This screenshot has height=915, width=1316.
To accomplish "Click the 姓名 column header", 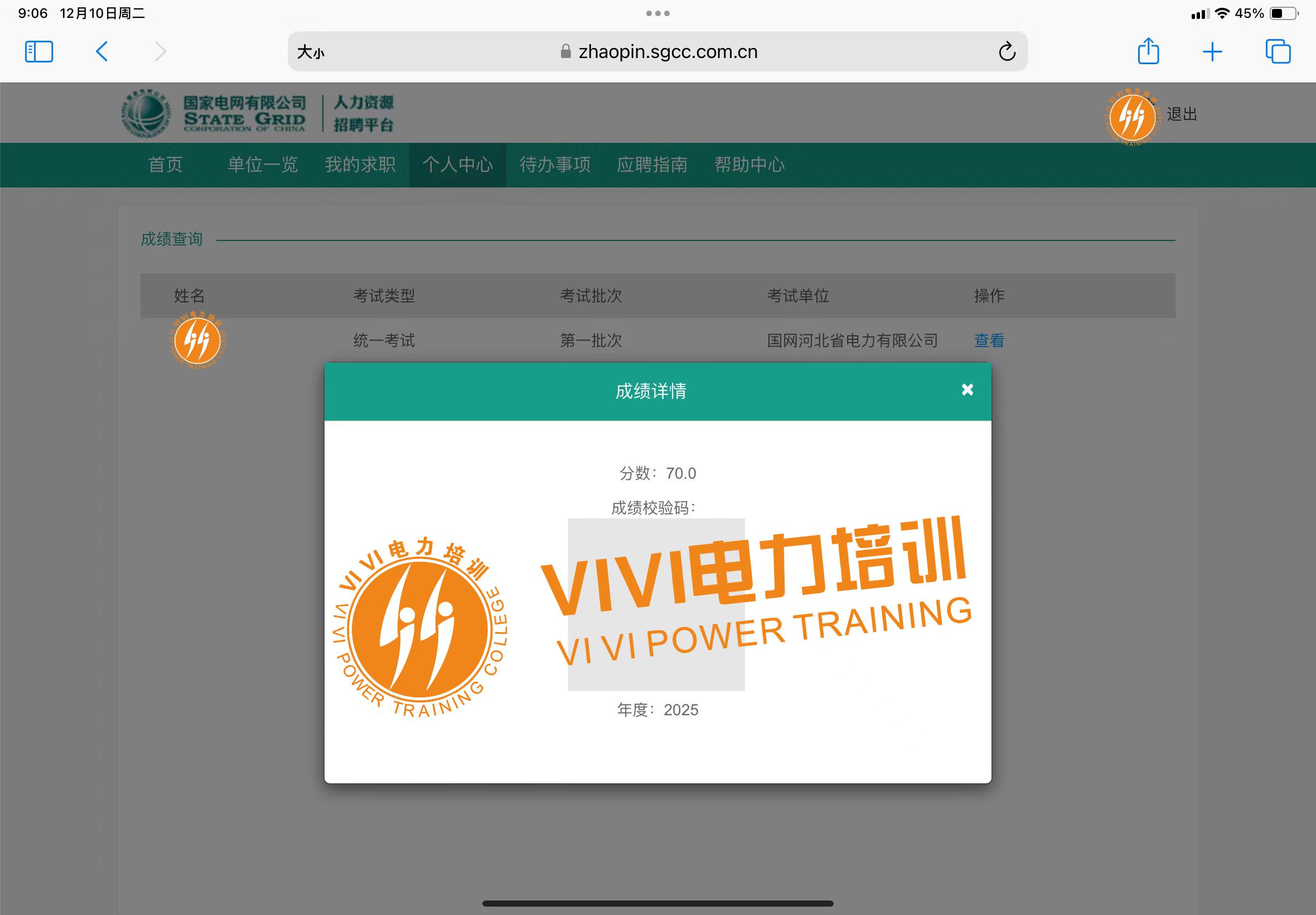I will pos(189,296).
